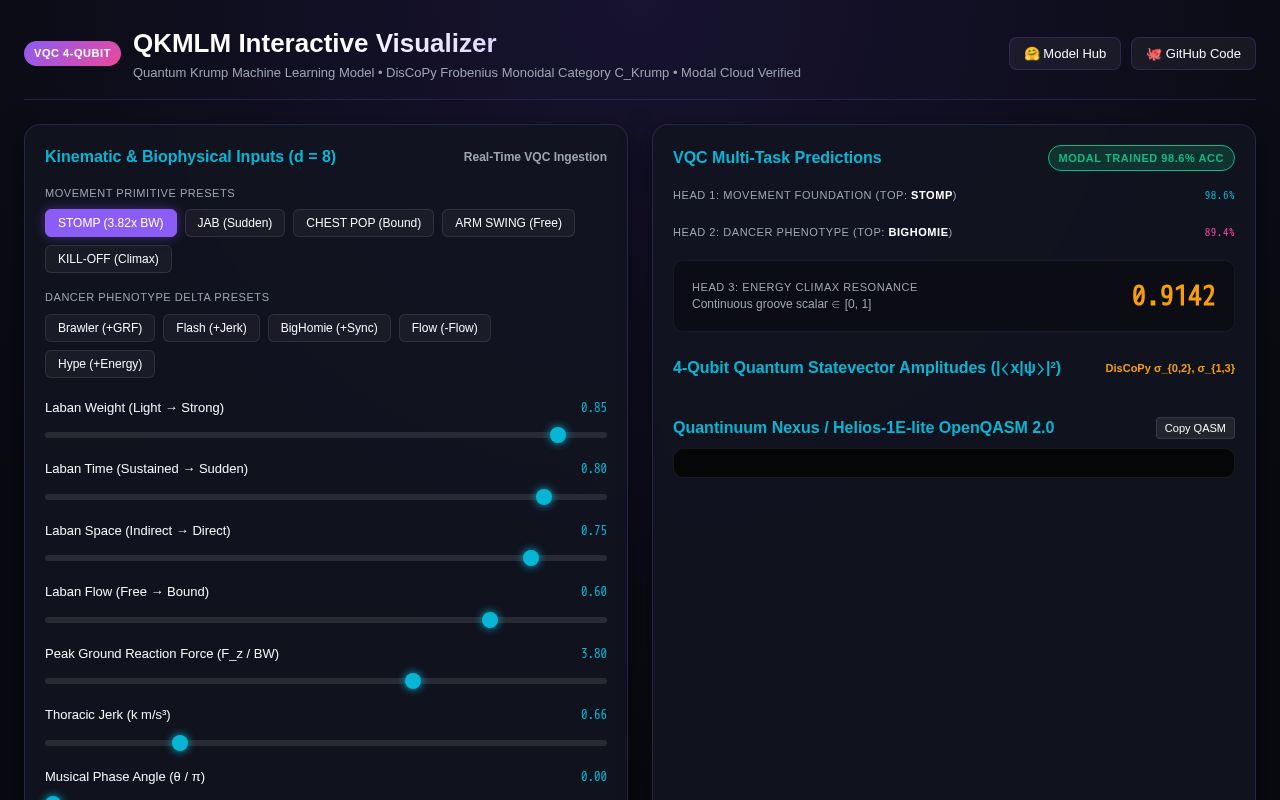Copy QASM code to clipboard
Image resolution: width=1280 pixels, height=800 pixels.
pos(1195,428)
